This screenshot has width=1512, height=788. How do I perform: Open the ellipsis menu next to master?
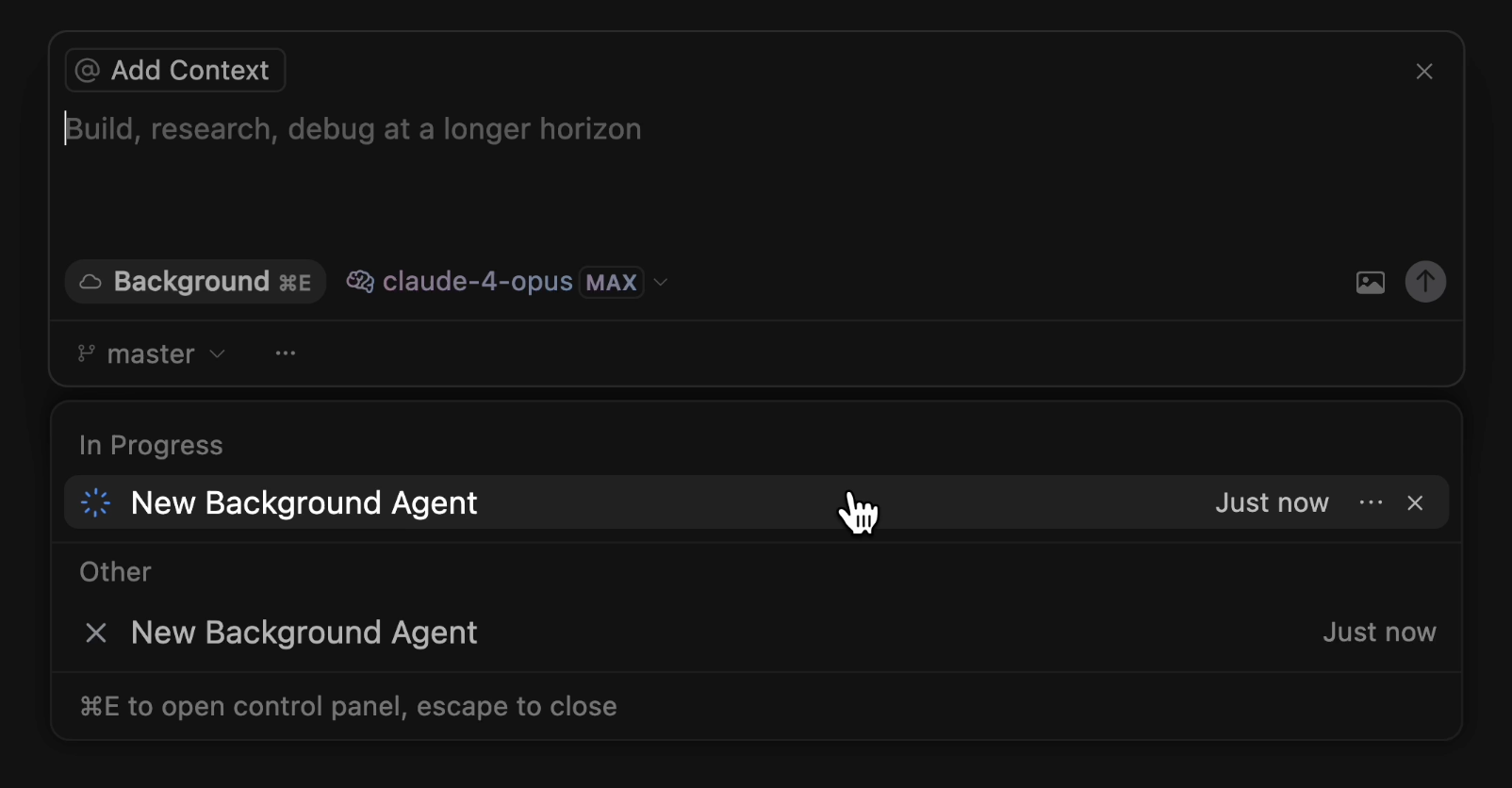(x=286, y=353)
